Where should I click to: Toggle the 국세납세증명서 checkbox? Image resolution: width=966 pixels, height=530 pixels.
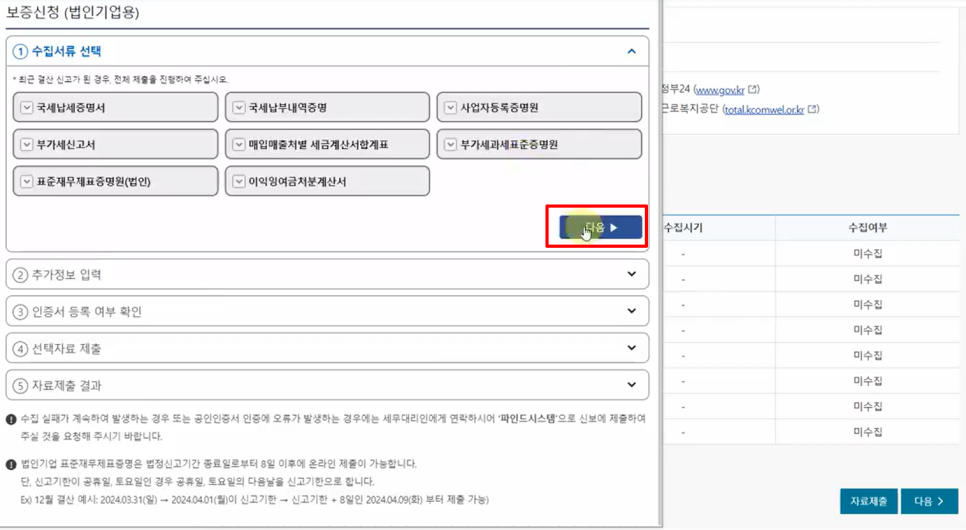(x=27, y=108)
